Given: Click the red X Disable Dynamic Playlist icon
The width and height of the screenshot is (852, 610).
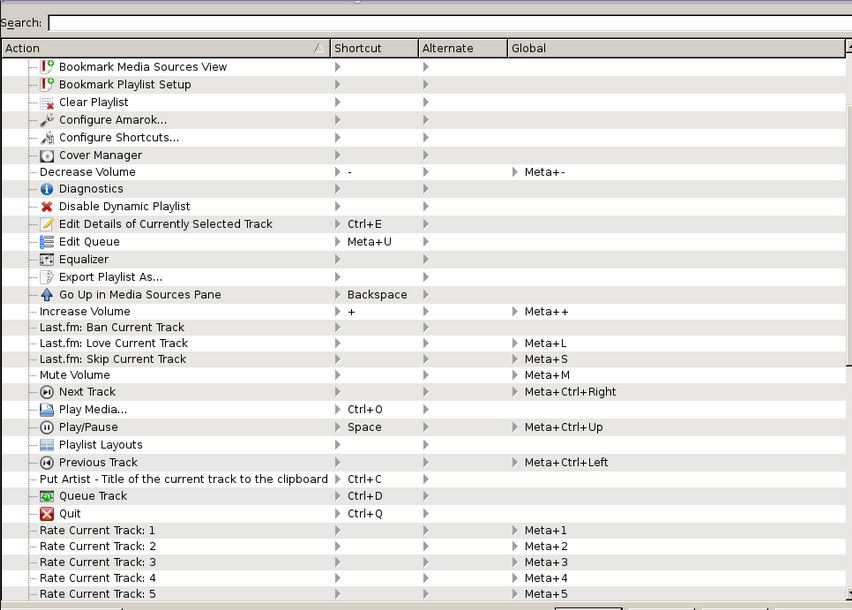Looking at the screenshot, I should click(x=47, y=206).
